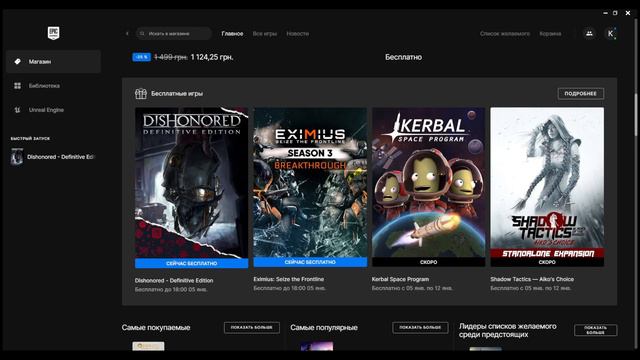Image resolution: width=640 pixels, height=360 pixels.
Task: Switch to the Главное tab
Action: click(232, 33)
